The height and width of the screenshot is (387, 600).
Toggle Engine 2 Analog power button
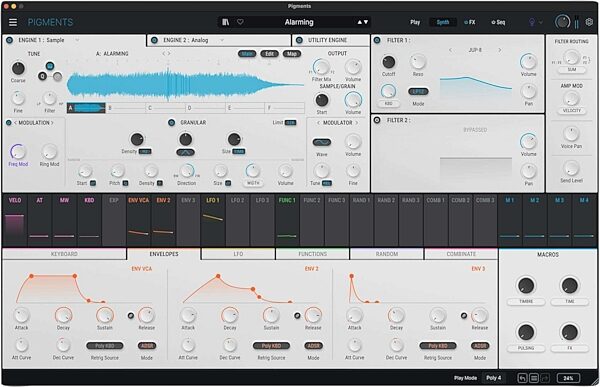tap(154, 40)
